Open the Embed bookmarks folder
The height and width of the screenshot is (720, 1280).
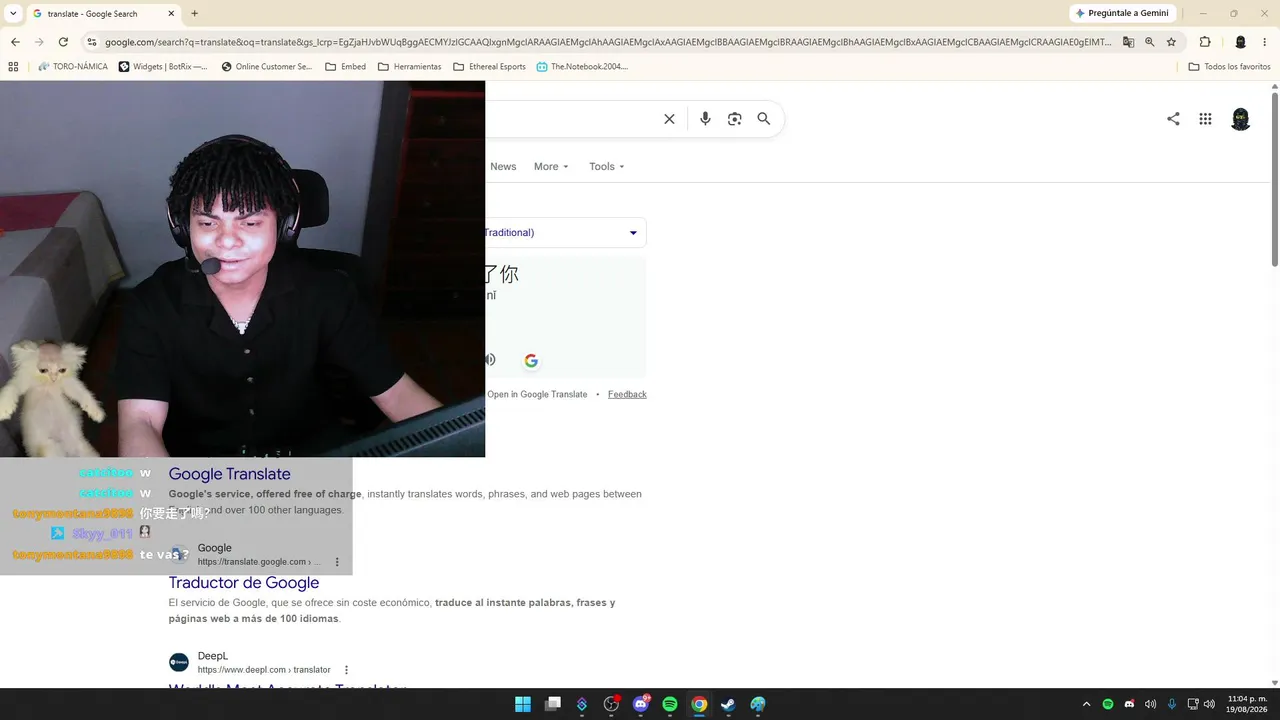coord(345,67)
